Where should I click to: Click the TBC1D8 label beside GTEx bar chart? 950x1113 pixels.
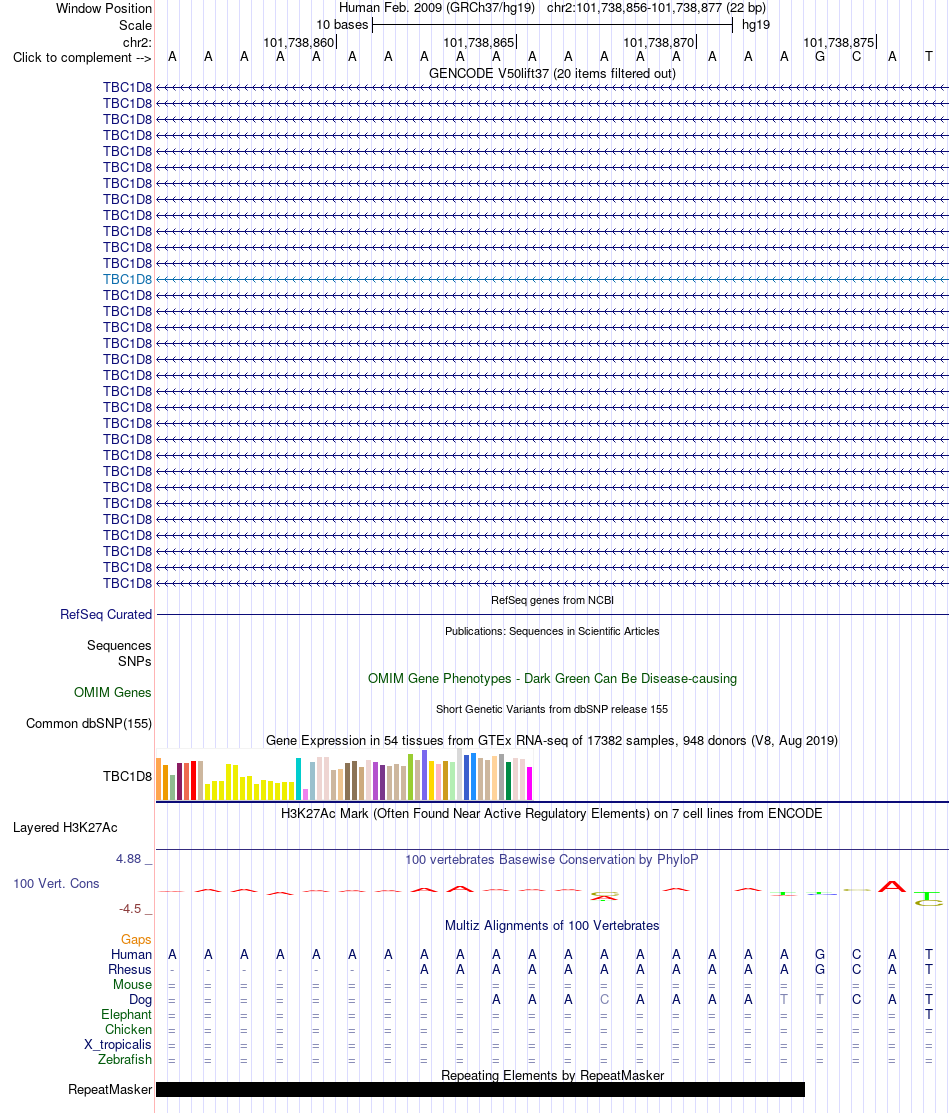tap(128, 777)
